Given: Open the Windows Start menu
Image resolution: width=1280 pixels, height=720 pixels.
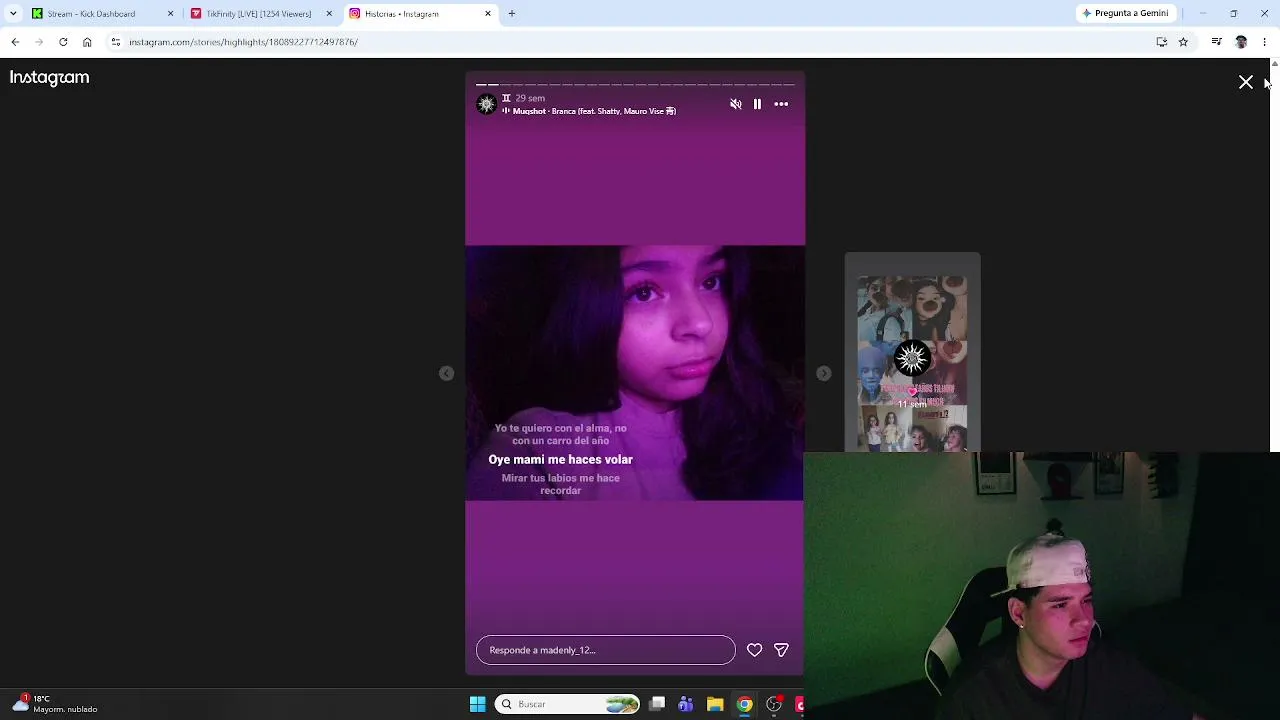Looking at the screenshot, I should pyautogui.click(x=478, y=704).
